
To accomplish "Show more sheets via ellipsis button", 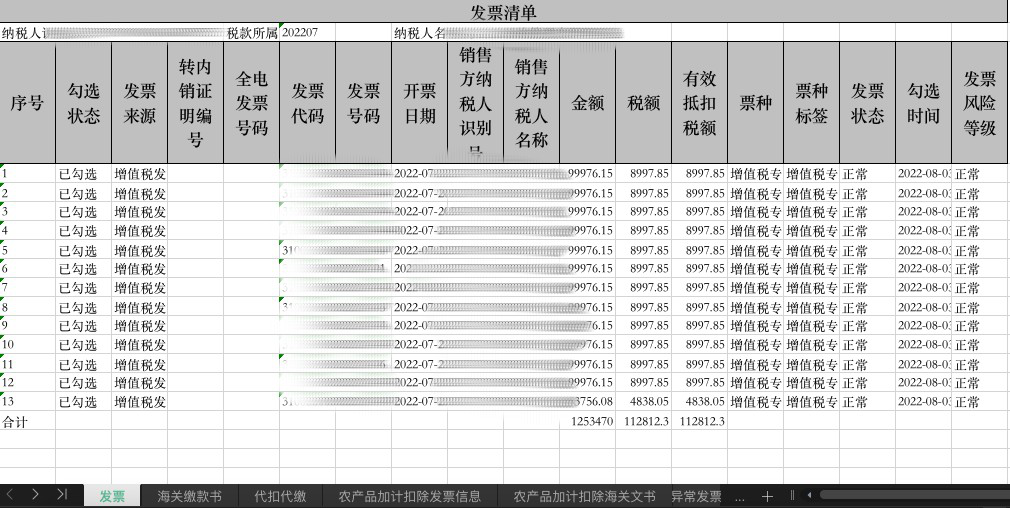I will (739, 497).
